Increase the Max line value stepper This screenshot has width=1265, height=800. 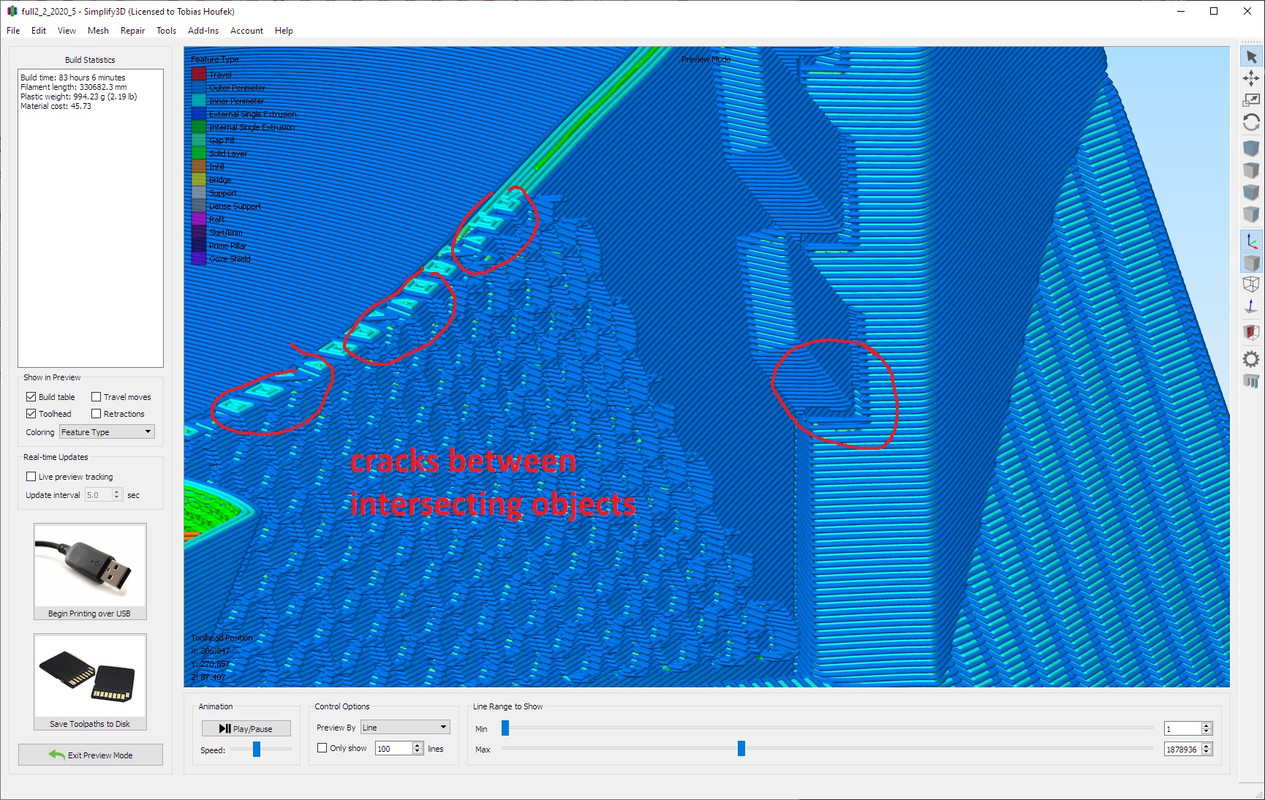coord(1207,746)
